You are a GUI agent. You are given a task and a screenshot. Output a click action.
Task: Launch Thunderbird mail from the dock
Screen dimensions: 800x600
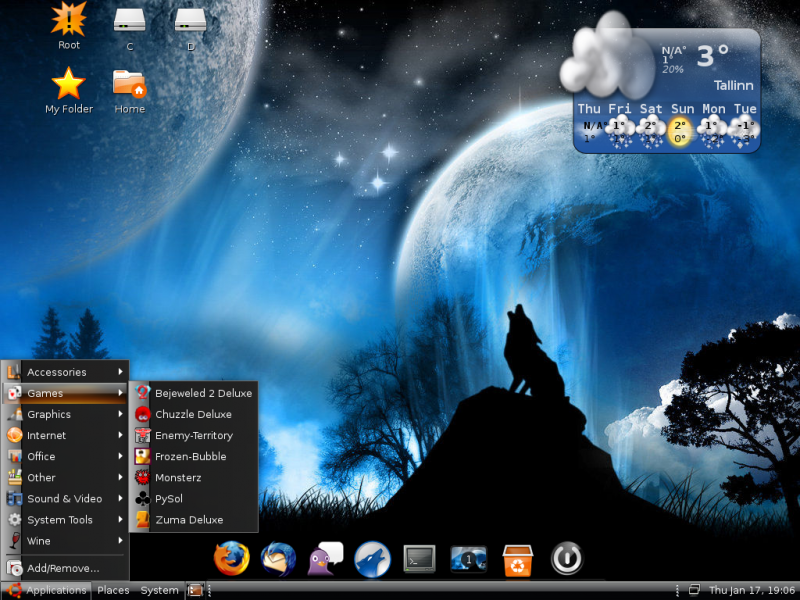[x=279, y=559]
